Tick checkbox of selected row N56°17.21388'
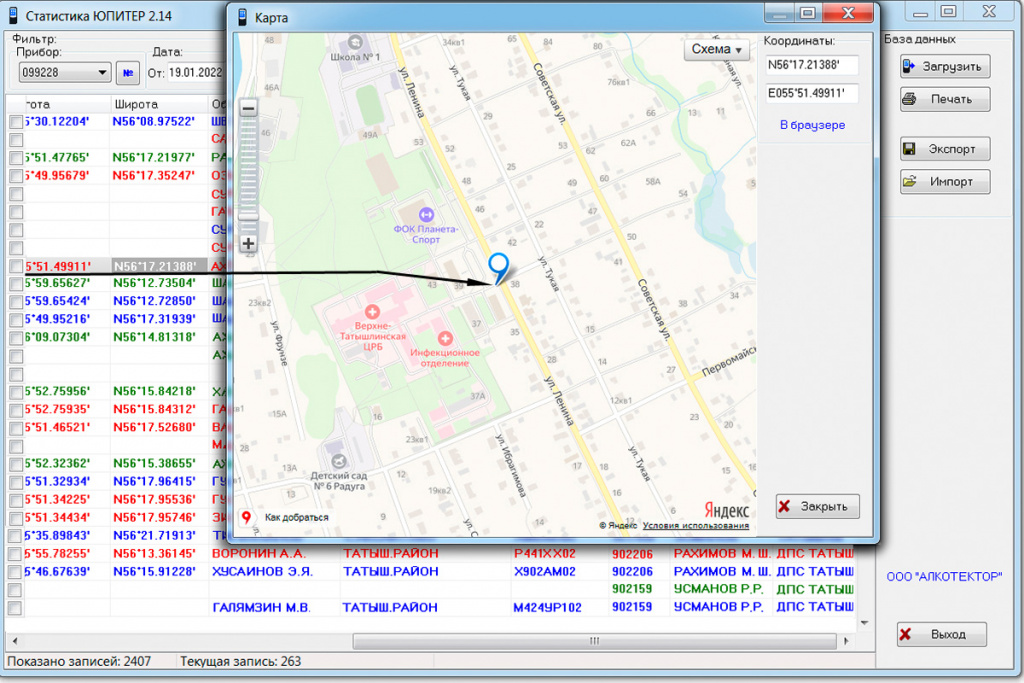The image size is (1024, 683). point(16,266)
